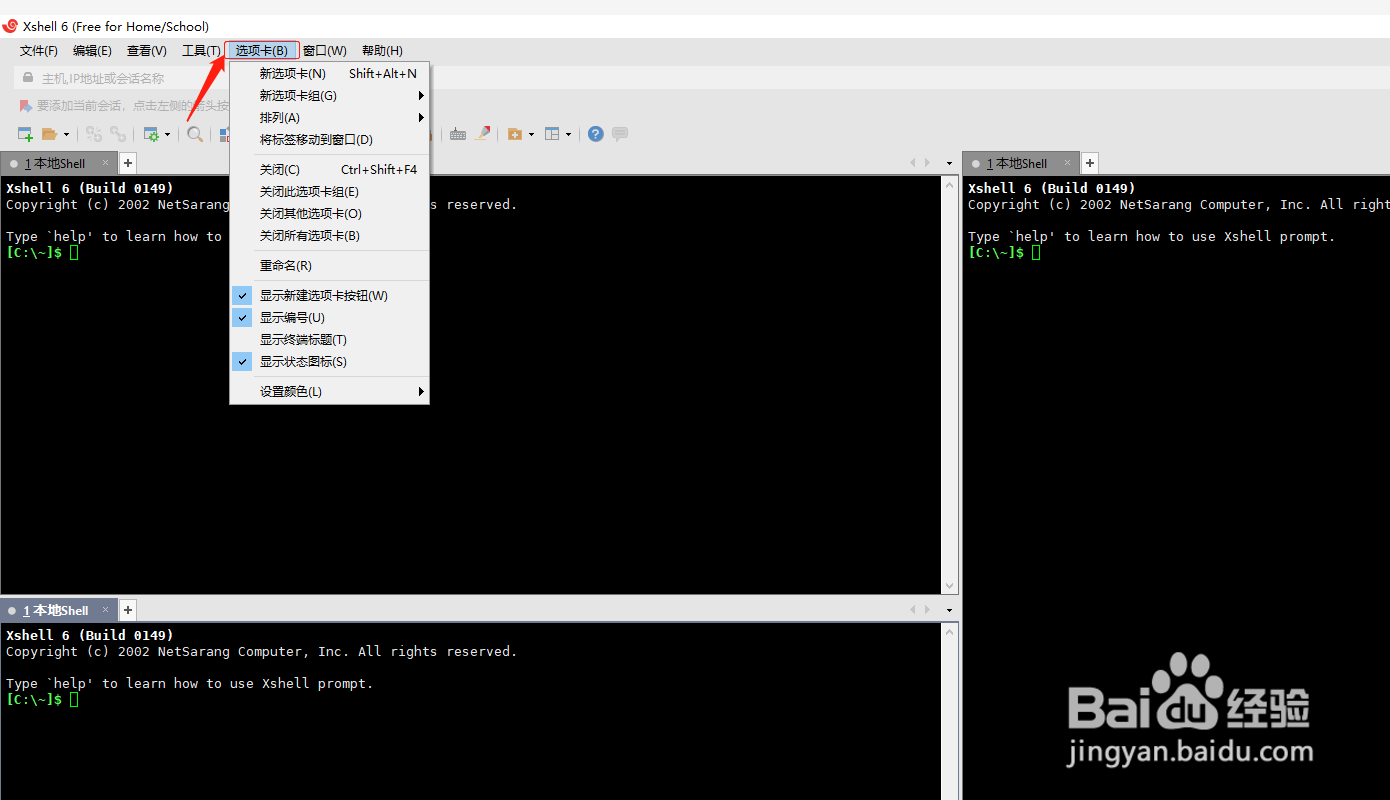1390x800 pixels.
Task: Expand the 新选项卡组(G) submenu
Action: click(x=330, y=96)
